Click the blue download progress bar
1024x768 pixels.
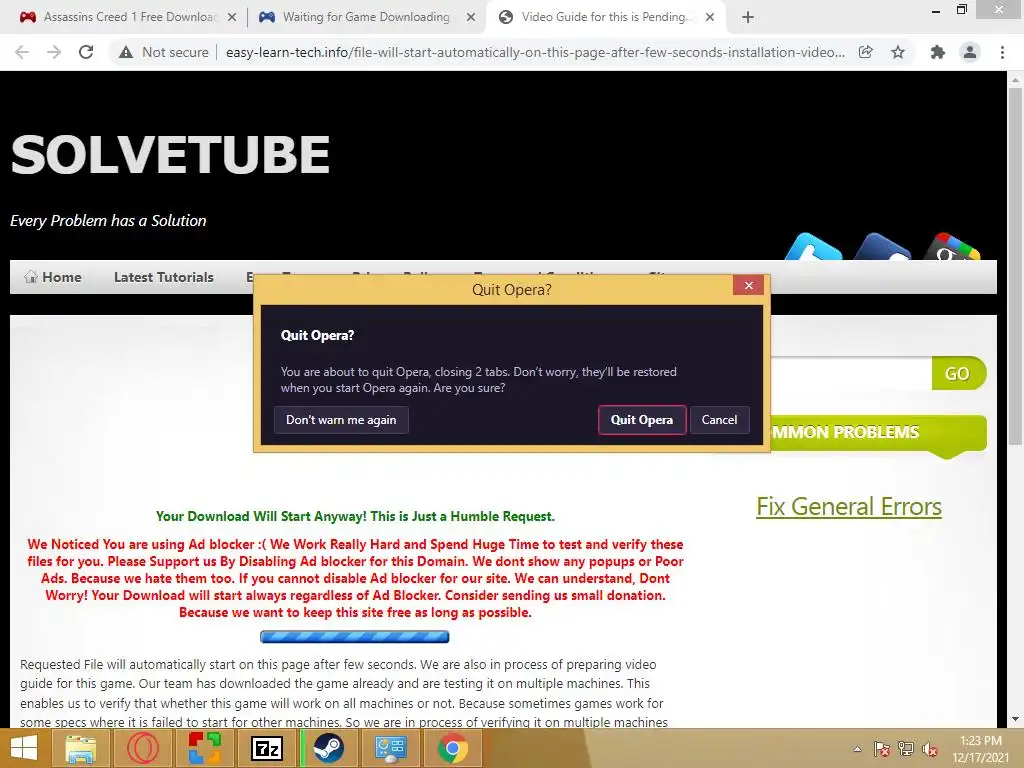coord(355,637)
